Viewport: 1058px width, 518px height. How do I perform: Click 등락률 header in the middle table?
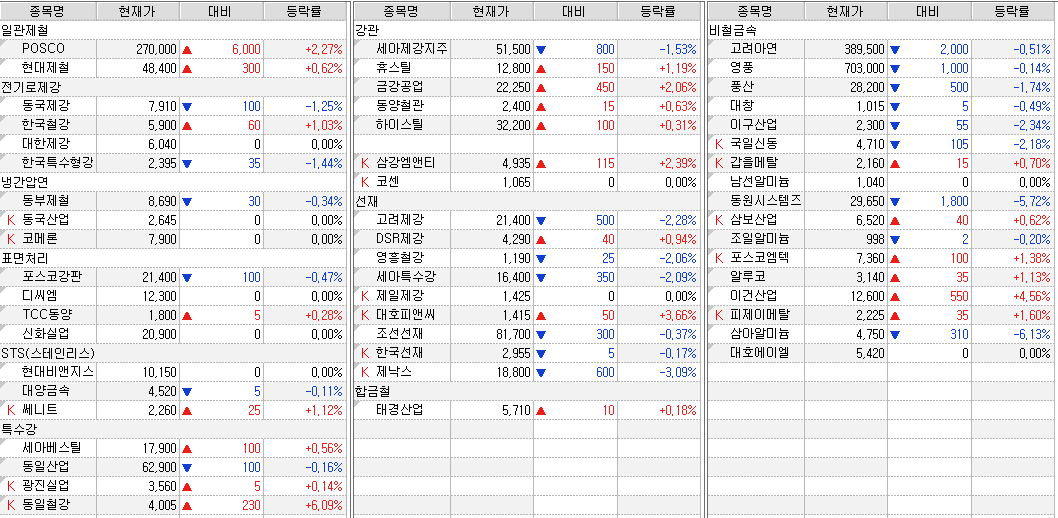click(658, 11)
